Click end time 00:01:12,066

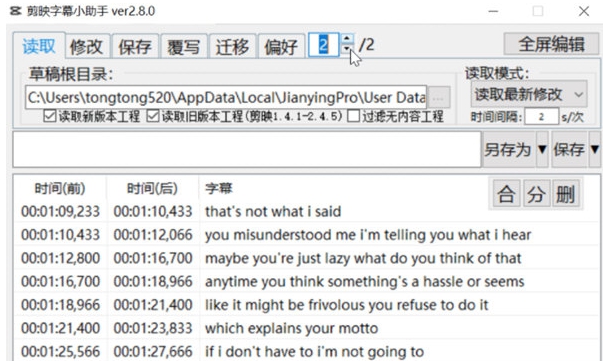tap(153, 235)
